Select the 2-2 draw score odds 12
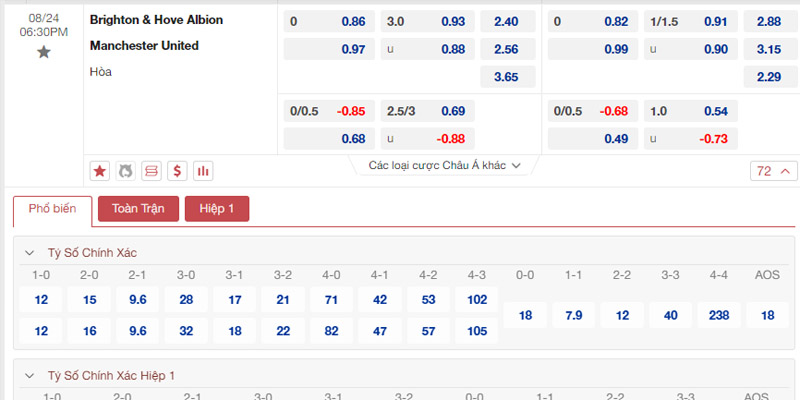800x400 pixels. tap(622, 315)
